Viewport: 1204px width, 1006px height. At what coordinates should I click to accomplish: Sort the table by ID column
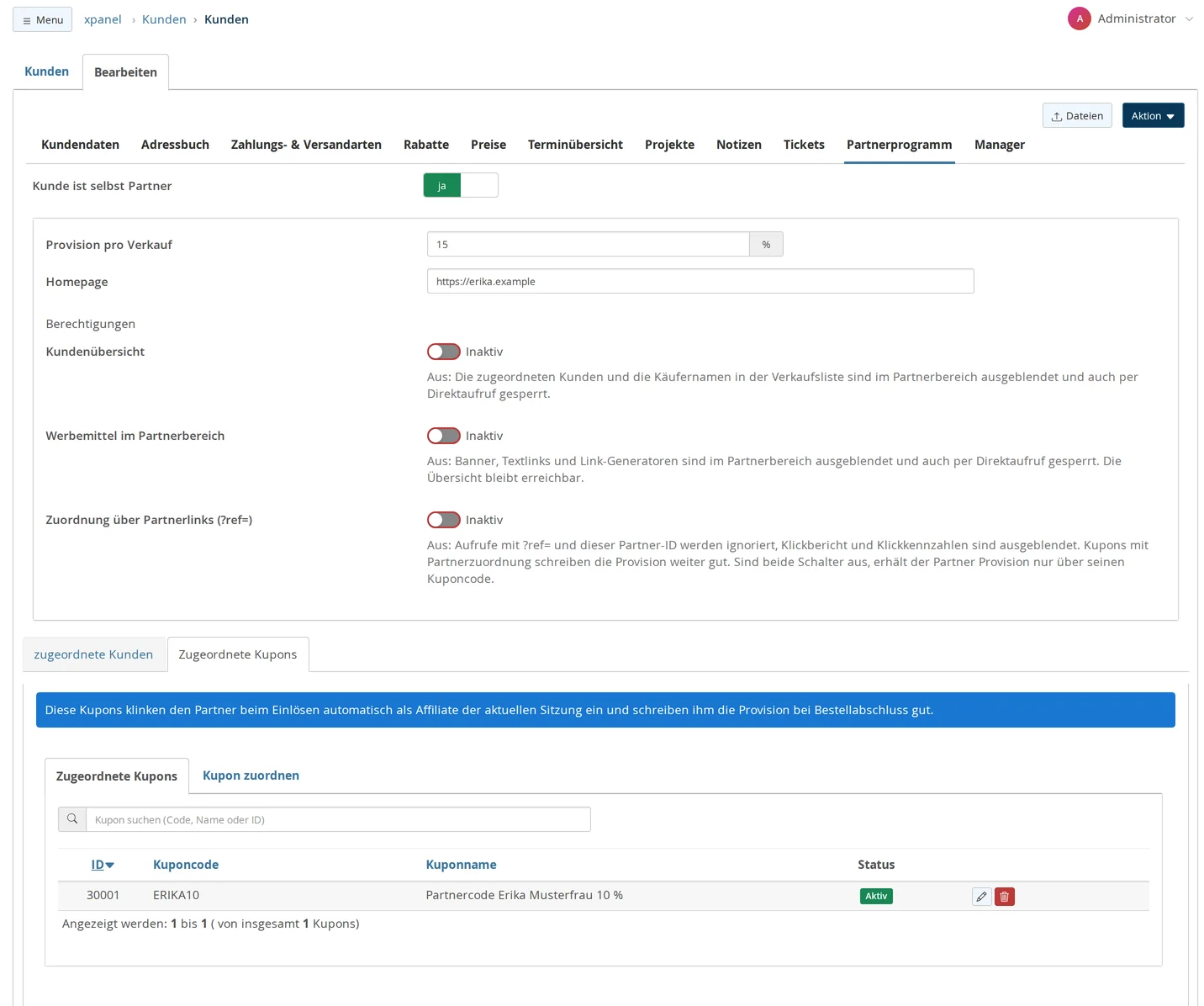click(x=103, y=865)
